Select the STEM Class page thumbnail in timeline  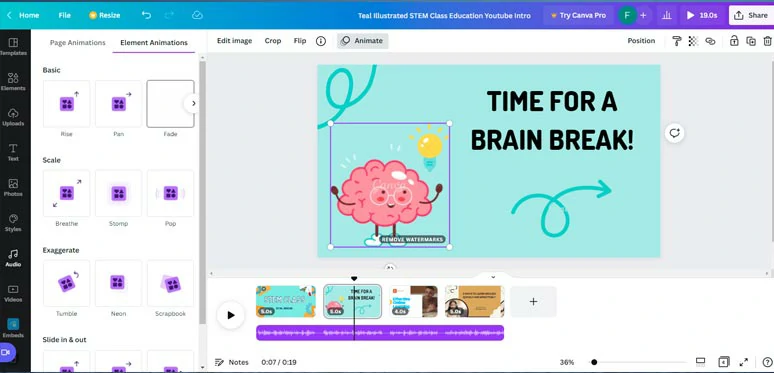pyautogui.click(x=286, y=301)
